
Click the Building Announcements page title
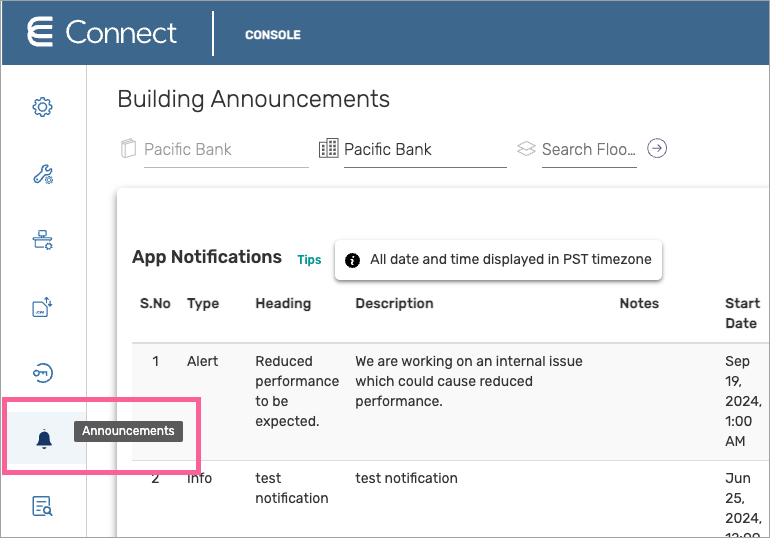pos(253,99)
